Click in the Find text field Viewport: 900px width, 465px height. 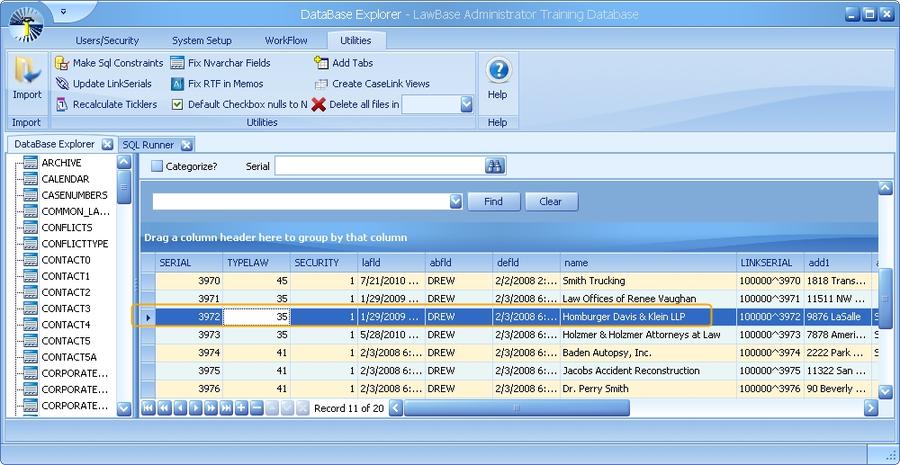[x=301, y=202]
